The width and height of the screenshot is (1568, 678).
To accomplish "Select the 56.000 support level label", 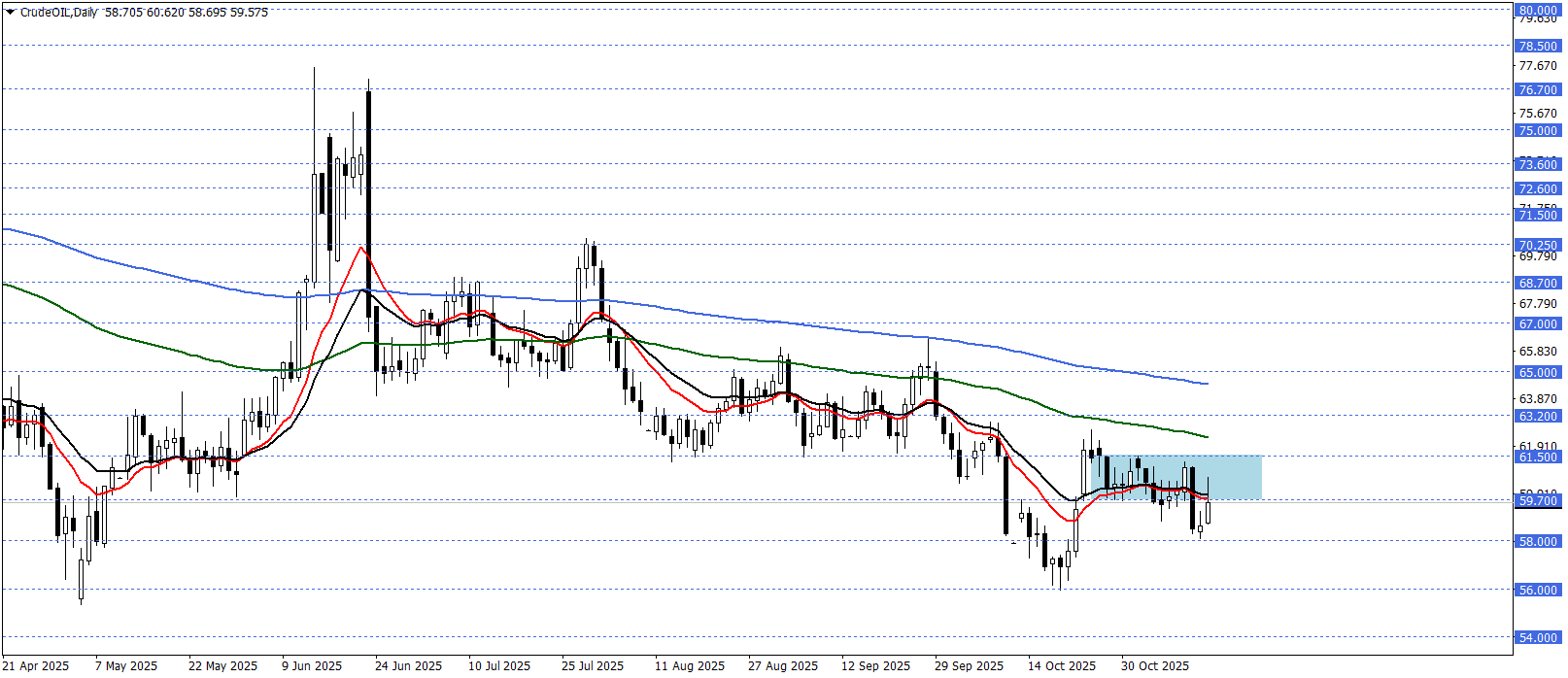I will [x=1537, y=591].
